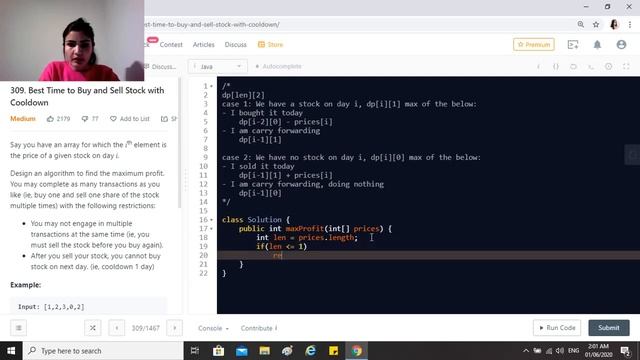The height and width of the screenshot is (360, 640).
Task: Click code line 'int len = prices.length;'
Action: coord(307,238)
